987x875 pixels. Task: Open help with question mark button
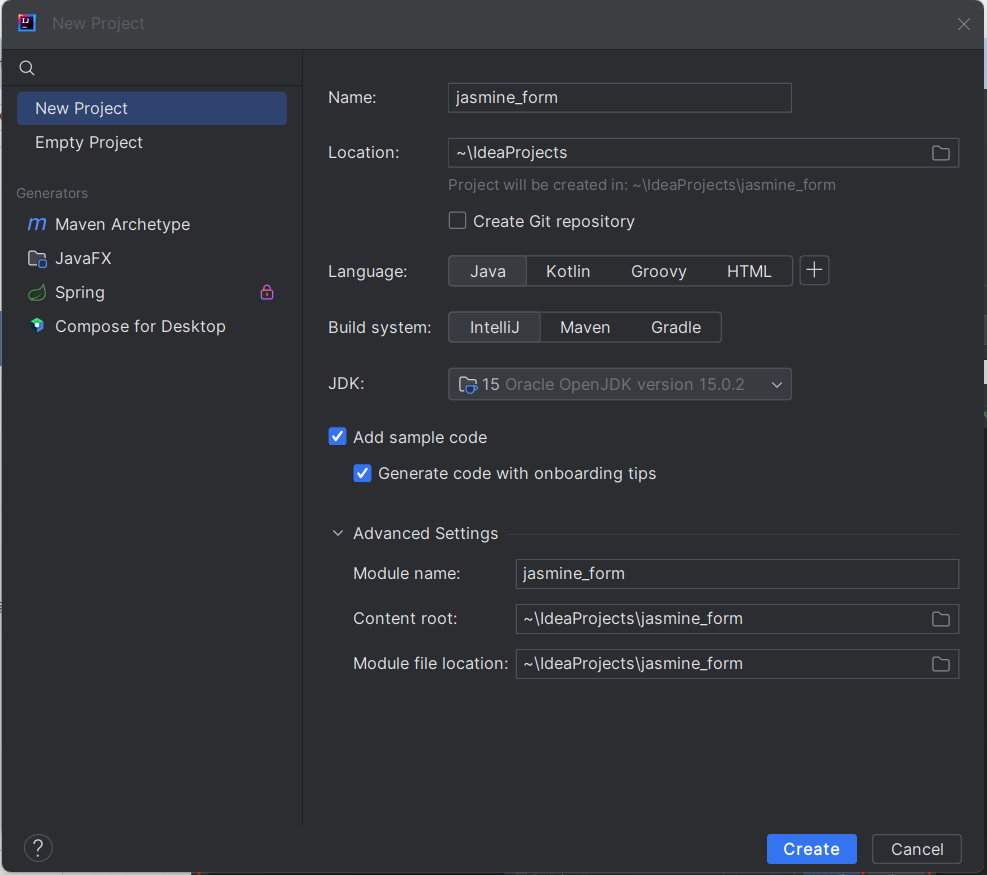tap(38, 848)
